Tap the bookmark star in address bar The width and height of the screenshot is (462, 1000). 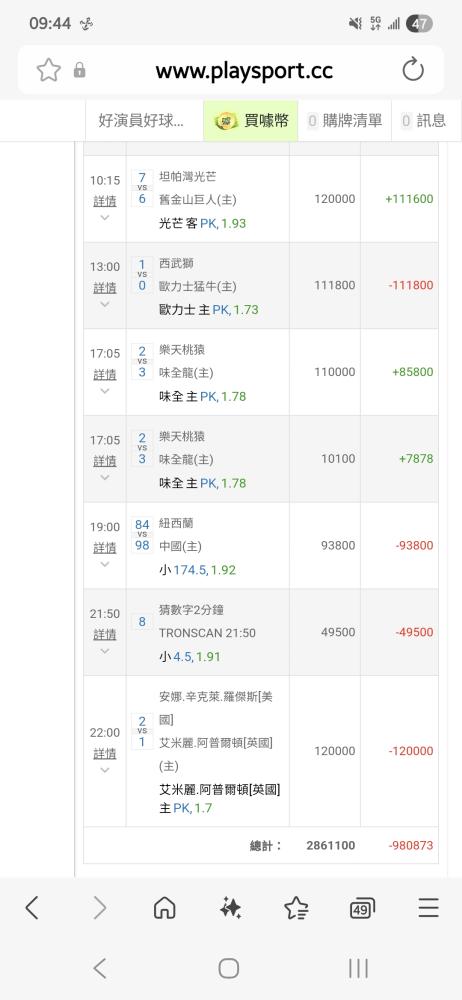click(48, 70)
